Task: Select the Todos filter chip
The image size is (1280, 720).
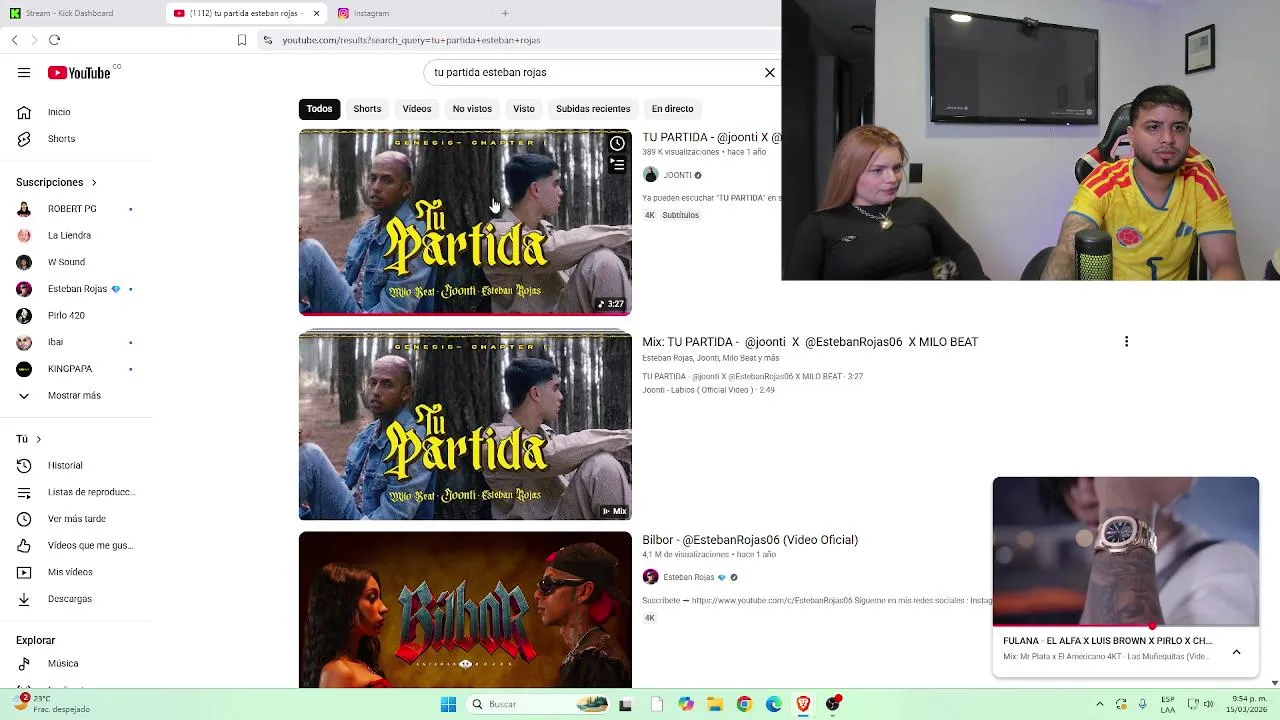Action: [x=319, y=109]
